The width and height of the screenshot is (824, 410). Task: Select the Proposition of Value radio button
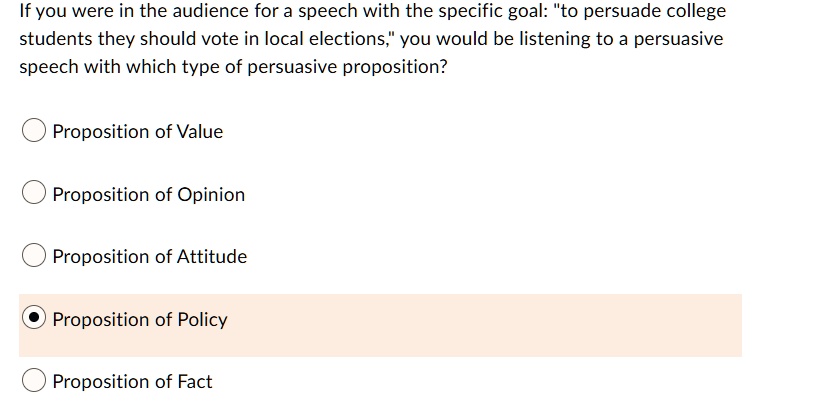[x=34, y=132]
